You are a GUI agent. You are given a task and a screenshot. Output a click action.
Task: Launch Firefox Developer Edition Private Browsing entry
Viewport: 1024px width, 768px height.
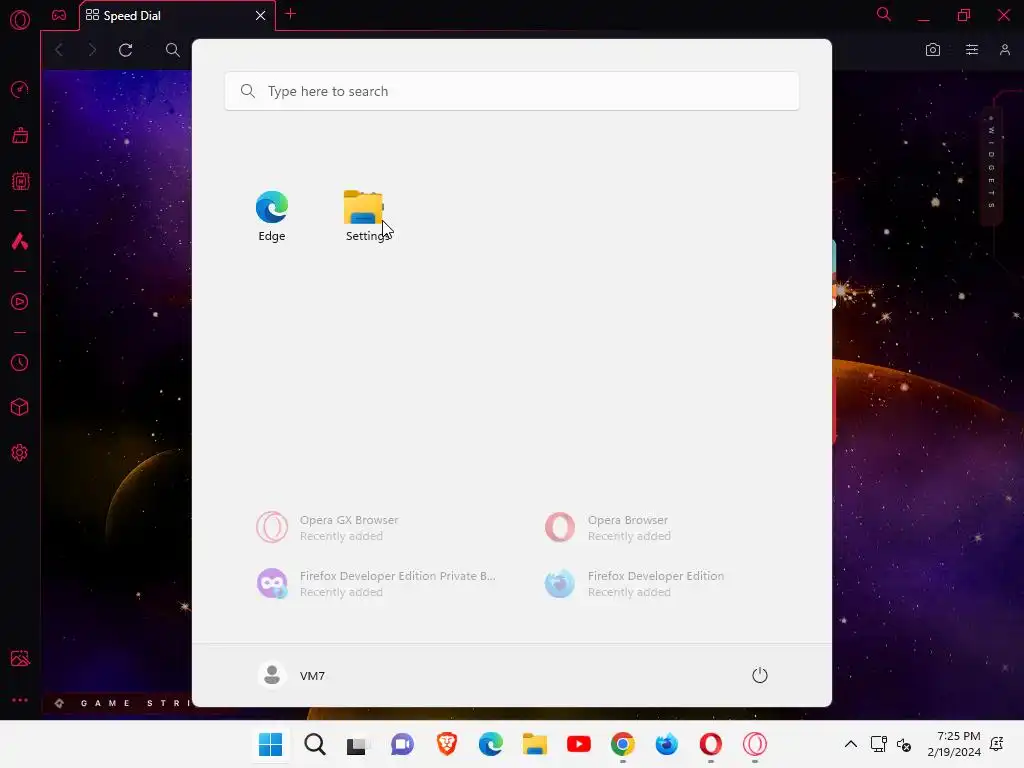(376, 584)
